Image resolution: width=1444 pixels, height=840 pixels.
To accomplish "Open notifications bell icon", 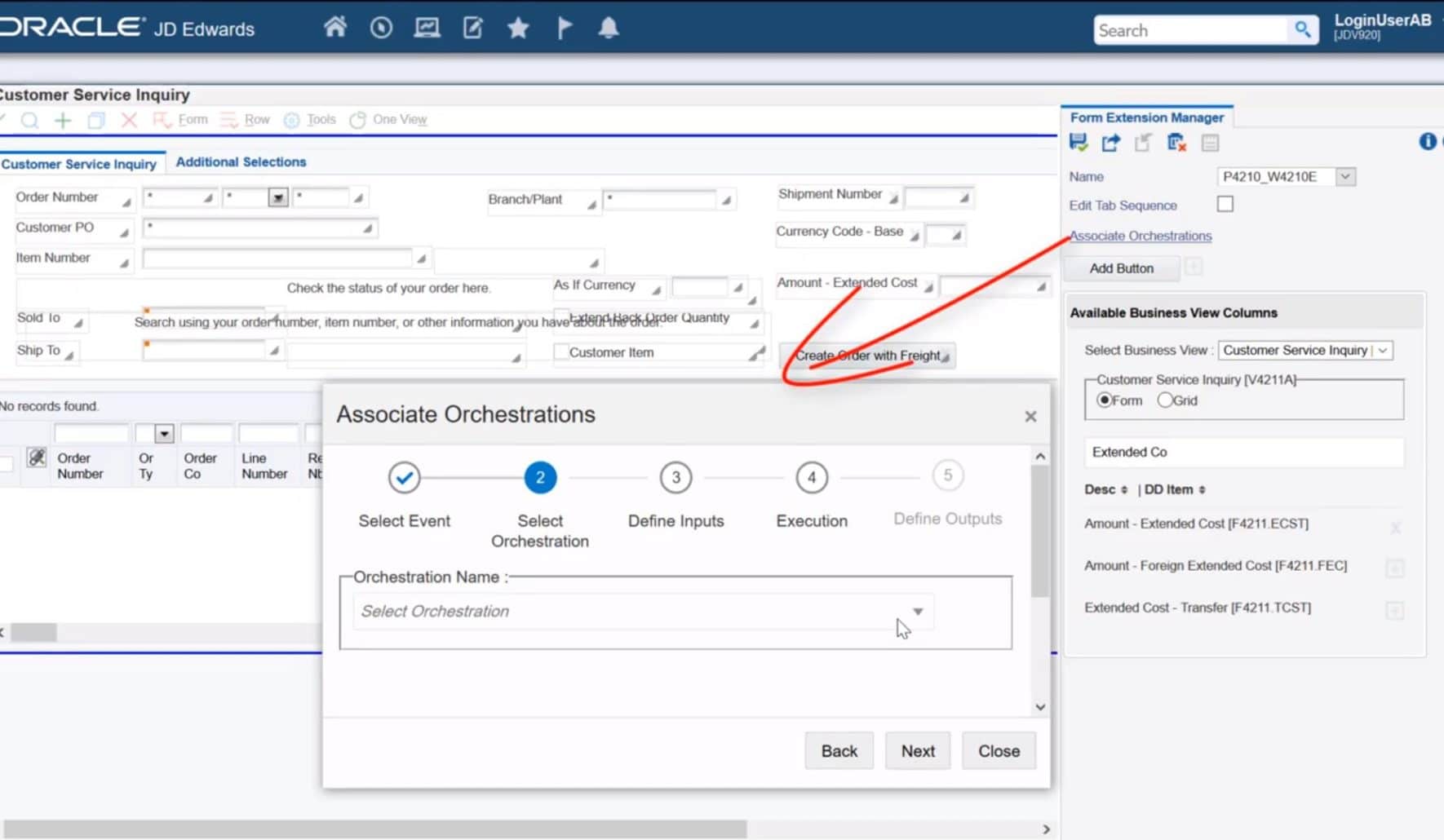I will click(609, 29).
